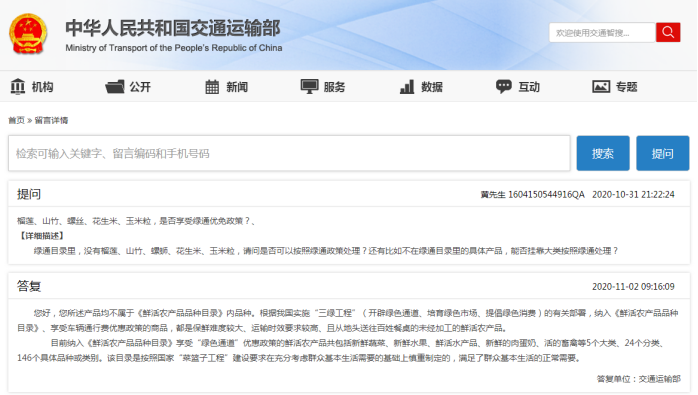Image resolution: width=698 pixels, height=395 pixels.
Task: Click the 公开 folder icon
Action: [115, 86]
